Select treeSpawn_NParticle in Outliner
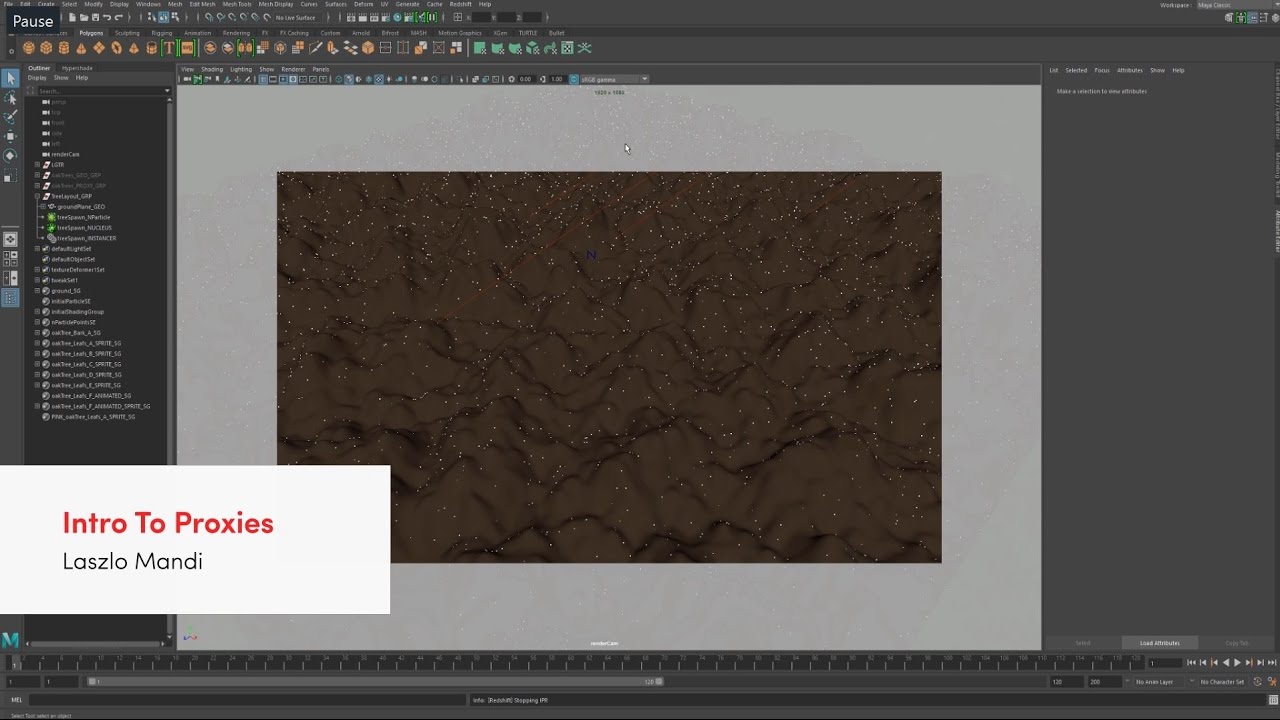1280x720 pixels. coord(83,217)
